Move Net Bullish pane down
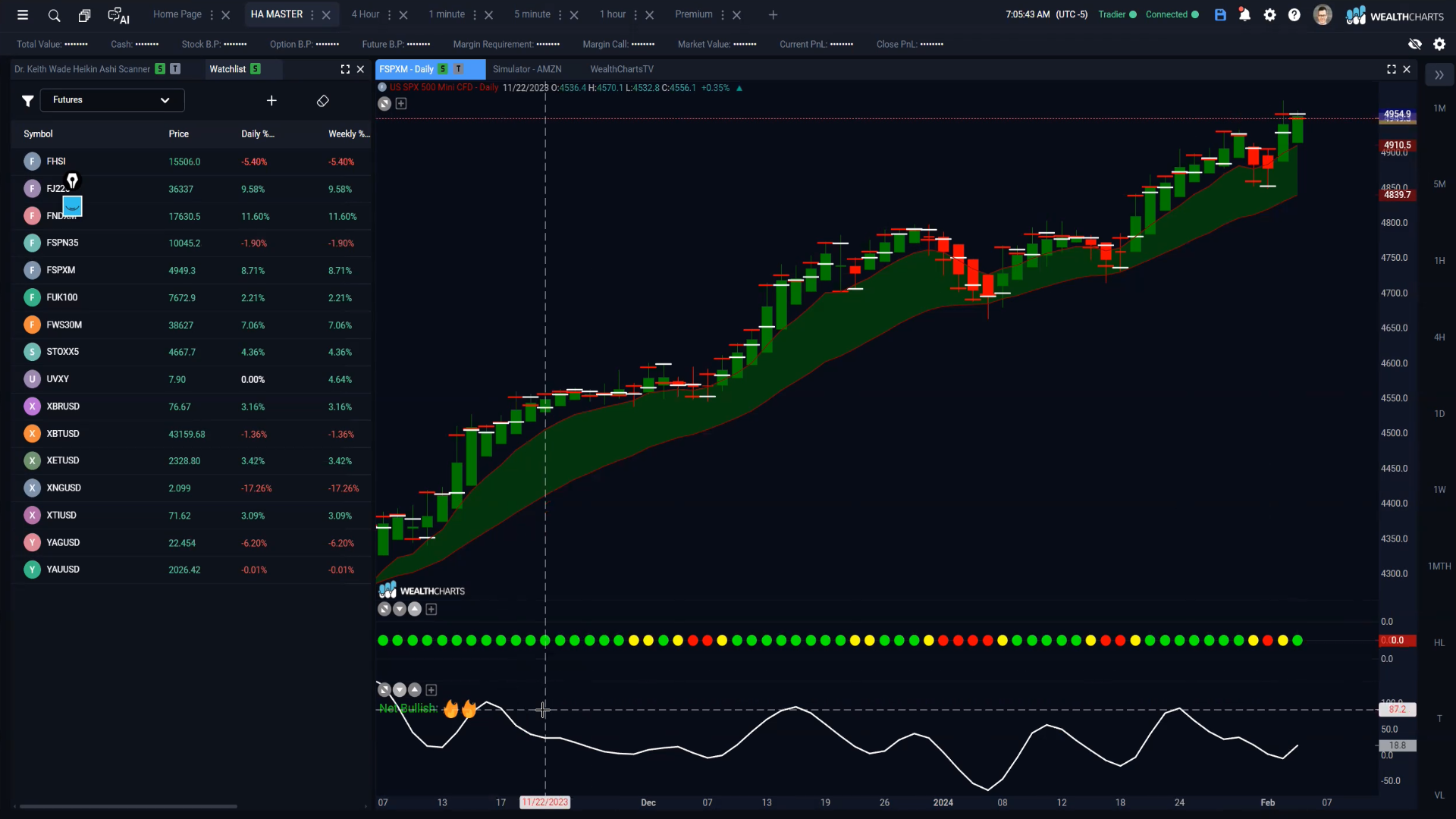Viewport: 1456px width, 819px height. click(x=400, y=690)
